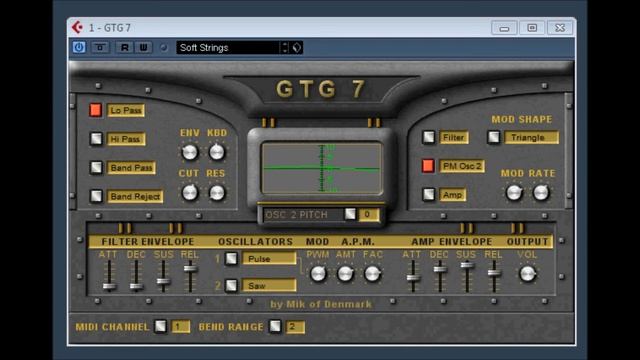Click the Band Reject label
640x360 pixels.
coord(135,196)
